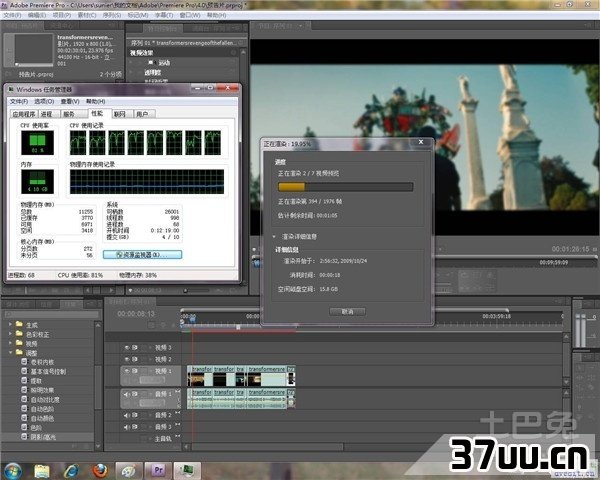The width and height of the screenshot is (600, 480).
Task: Click the 阴影/高光 effect icon
Action: [x=24, y=437]
